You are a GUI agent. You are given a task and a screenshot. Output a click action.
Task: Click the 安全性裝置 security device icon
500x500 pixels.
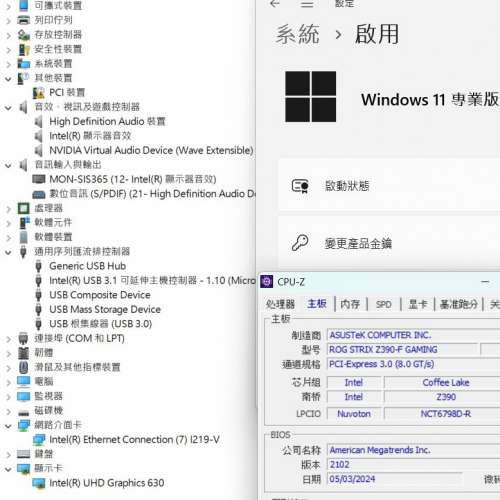click(23, 49)
